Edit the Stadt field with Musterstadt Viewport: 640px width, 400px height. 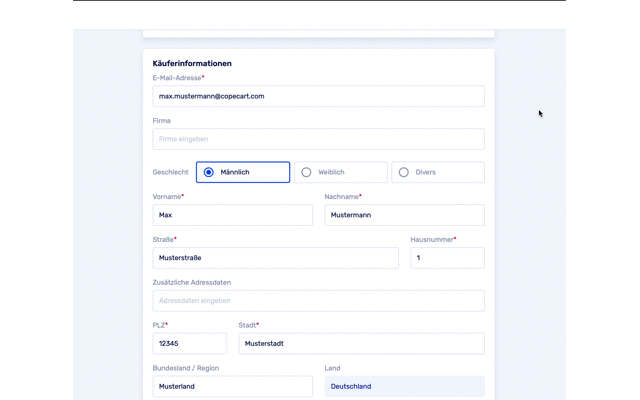point(361,343)
